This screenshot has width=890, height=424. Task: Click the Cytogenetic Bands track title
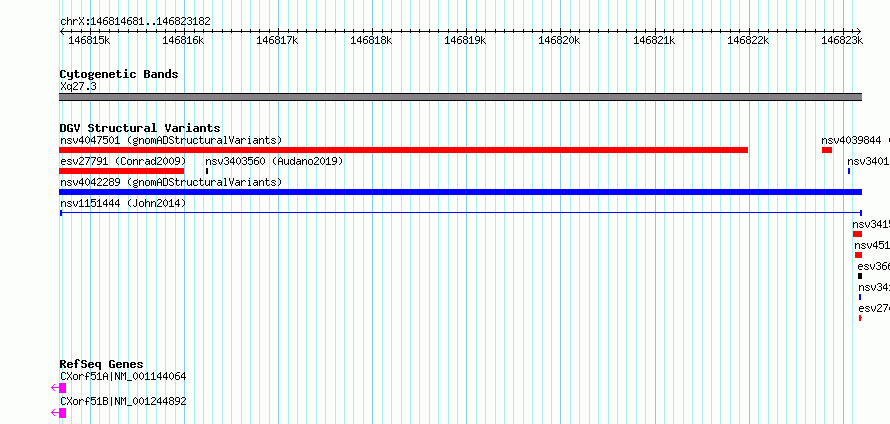119,74
